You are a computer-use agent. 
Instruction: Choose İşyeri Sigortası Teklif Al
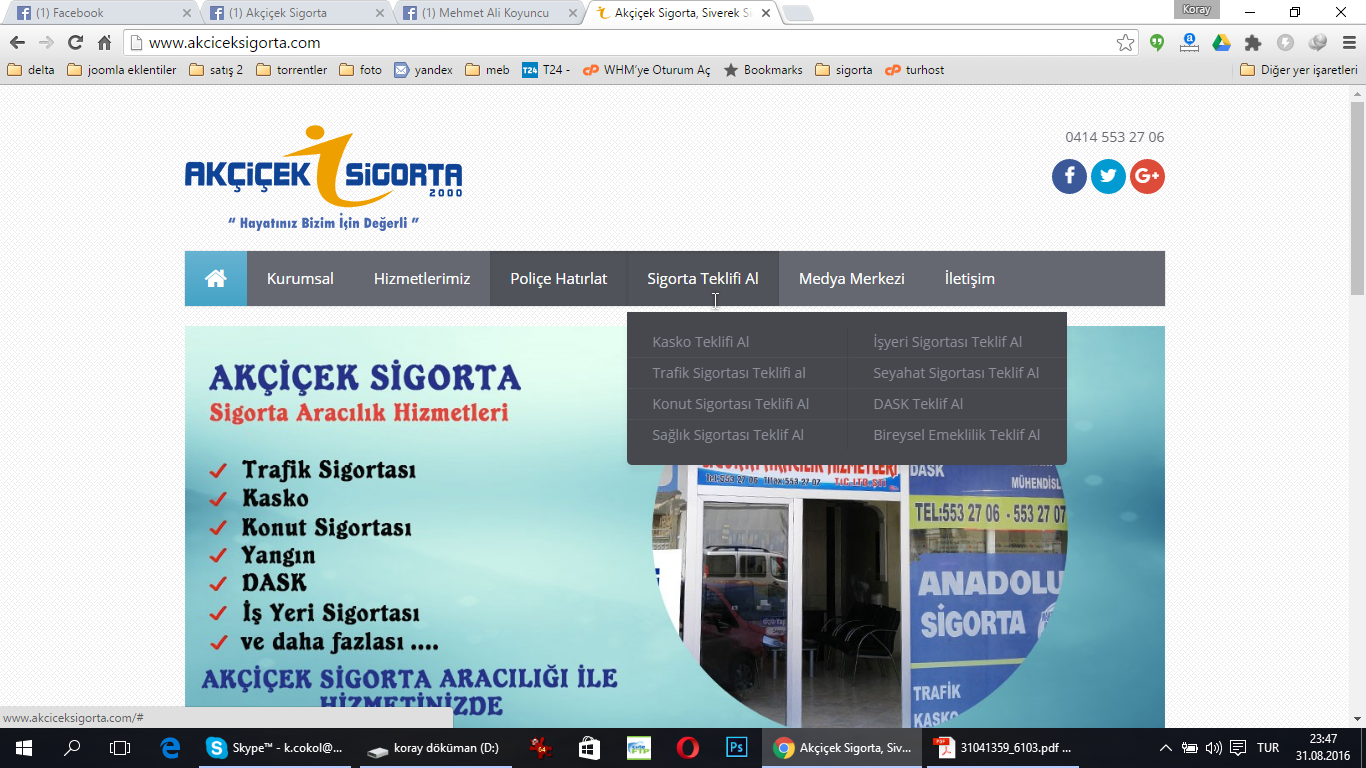point(948,342)
